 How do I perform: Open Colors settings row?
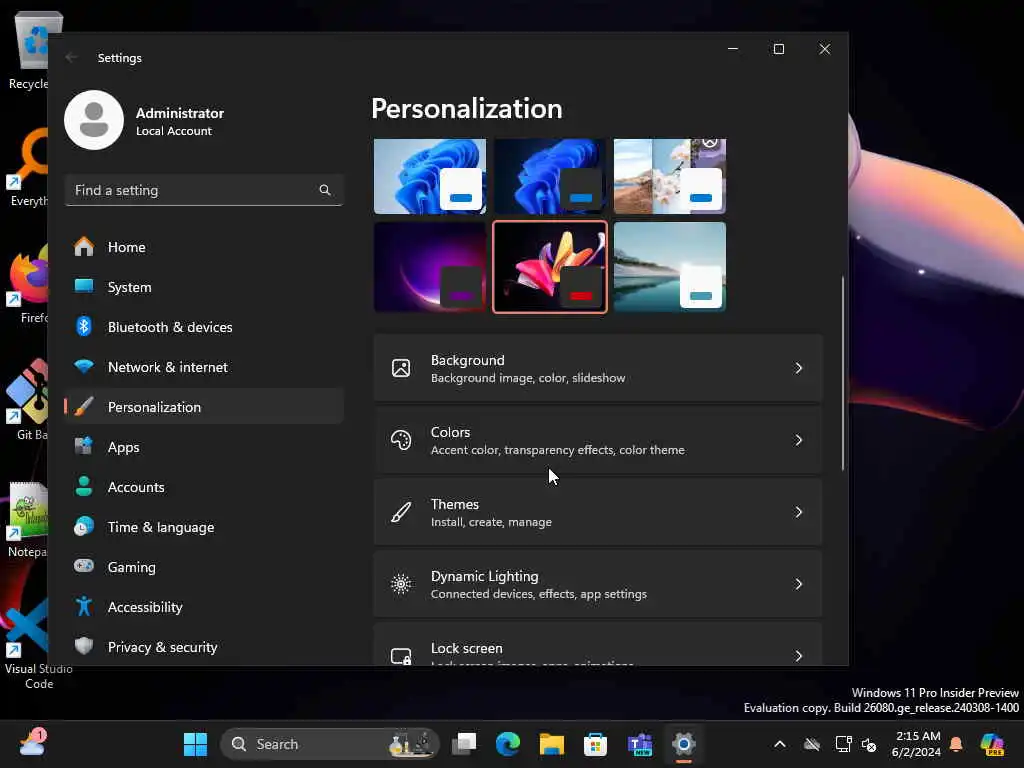point(598,440)
